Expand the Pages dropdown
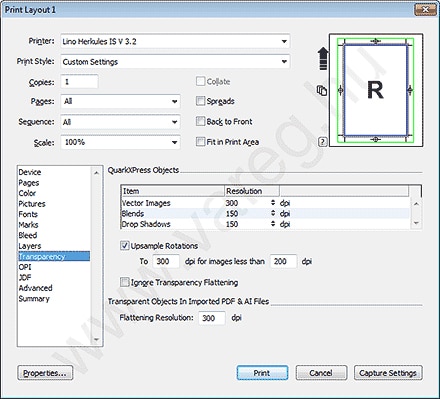Screen dimensions: 440x399 (x=120, y=101)
